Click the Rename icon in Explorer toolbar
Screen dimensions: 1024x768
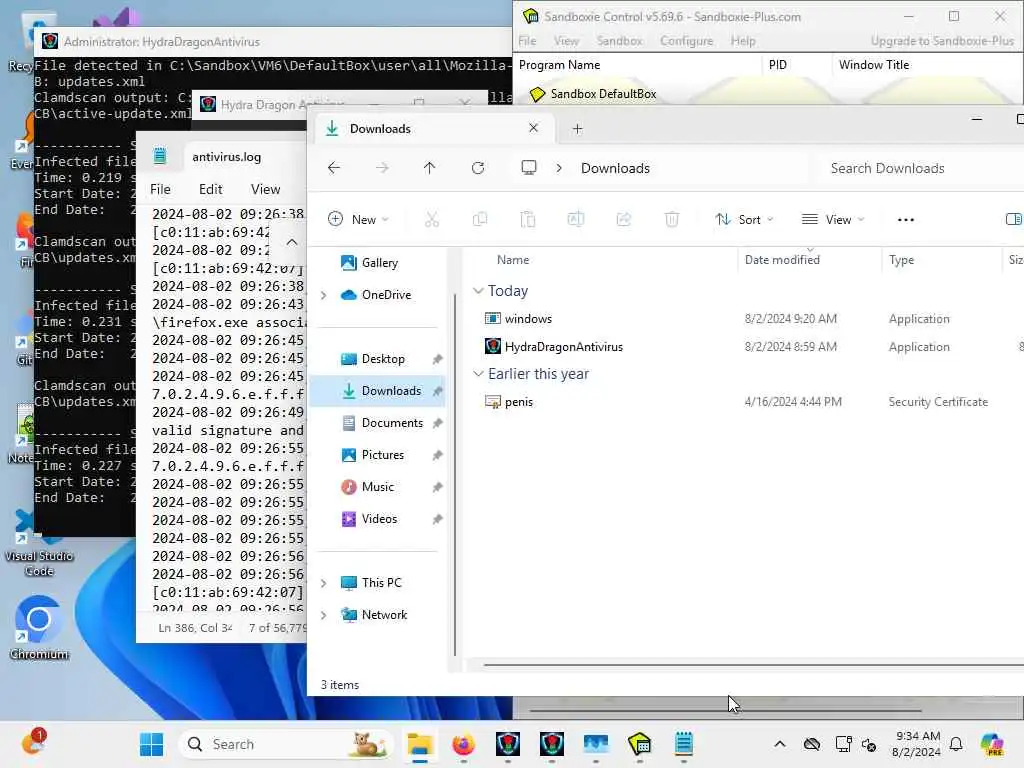(575, 219)
